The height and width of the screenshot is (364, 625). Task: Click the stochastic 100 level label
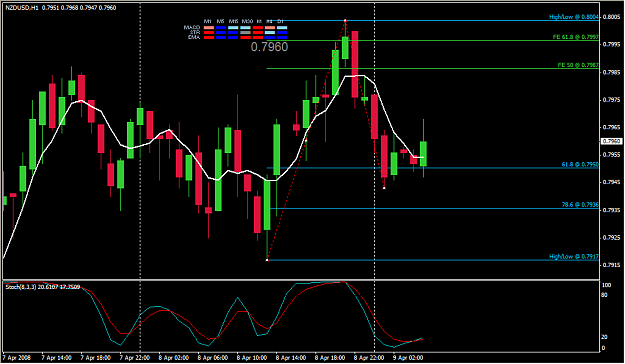click(607, 285)
